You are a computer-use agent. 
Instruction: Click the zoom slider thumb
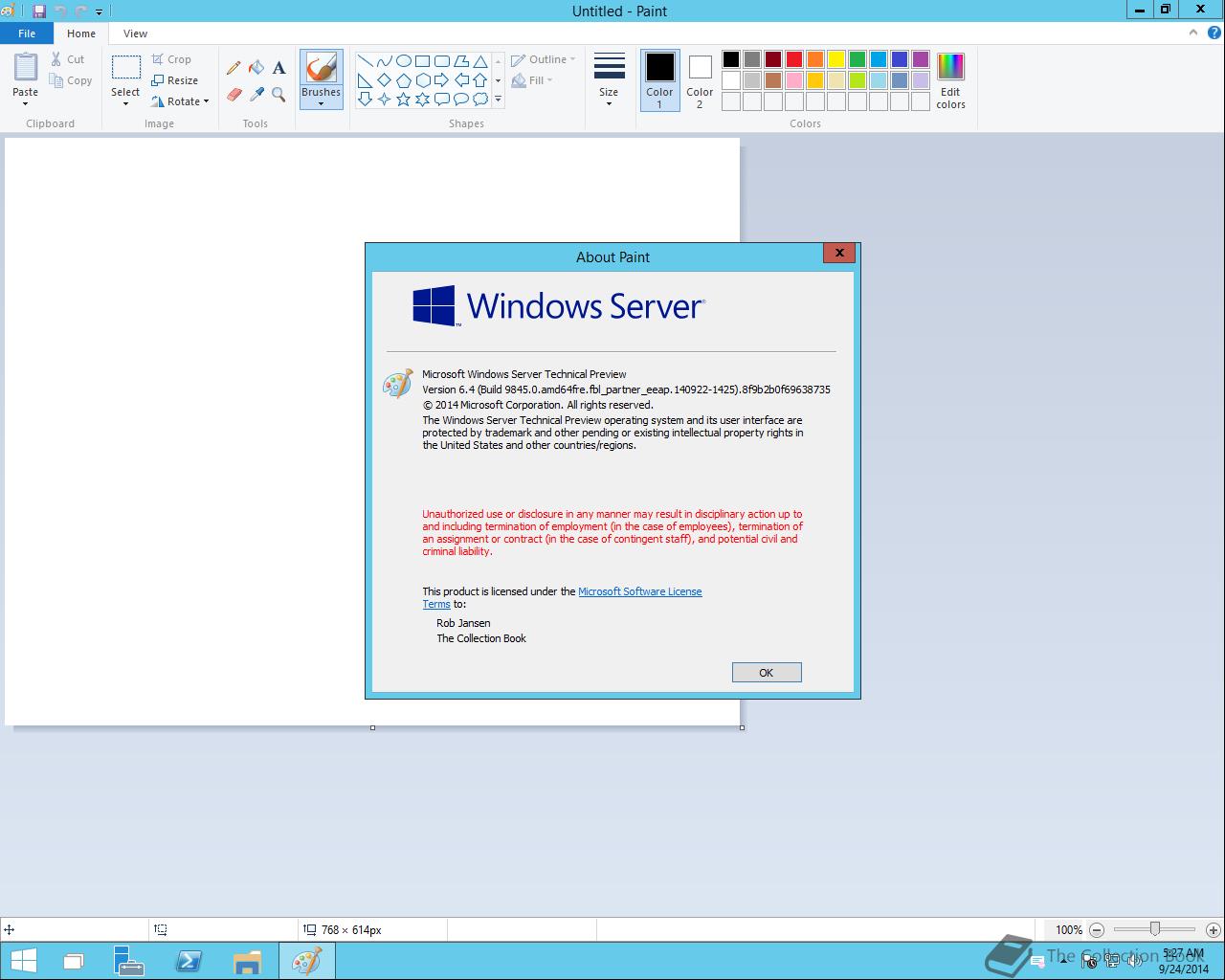tap(1155, 929)
